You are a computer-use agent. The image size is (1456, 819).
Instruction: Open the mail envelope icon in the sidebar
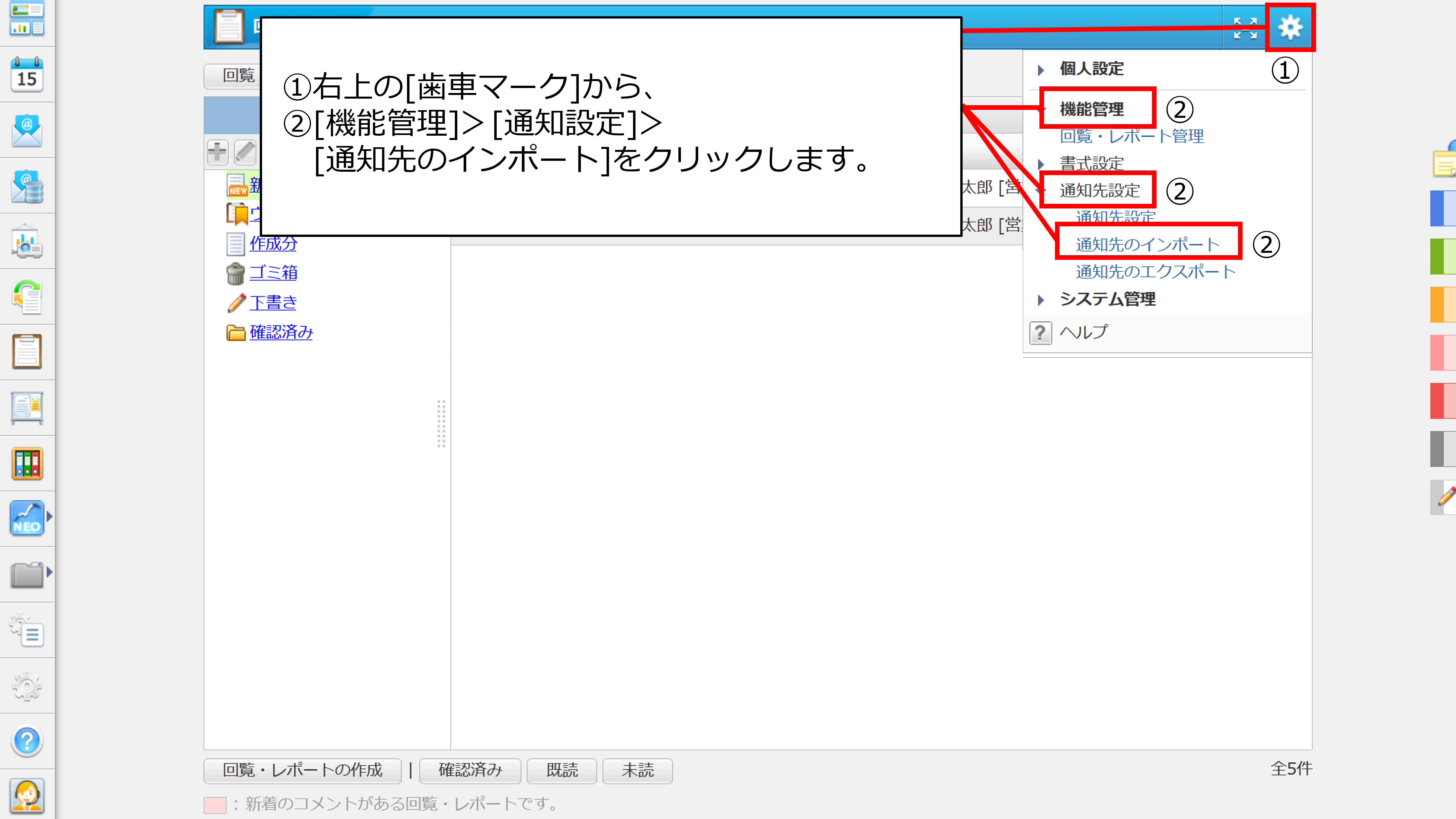coord(26,130)
